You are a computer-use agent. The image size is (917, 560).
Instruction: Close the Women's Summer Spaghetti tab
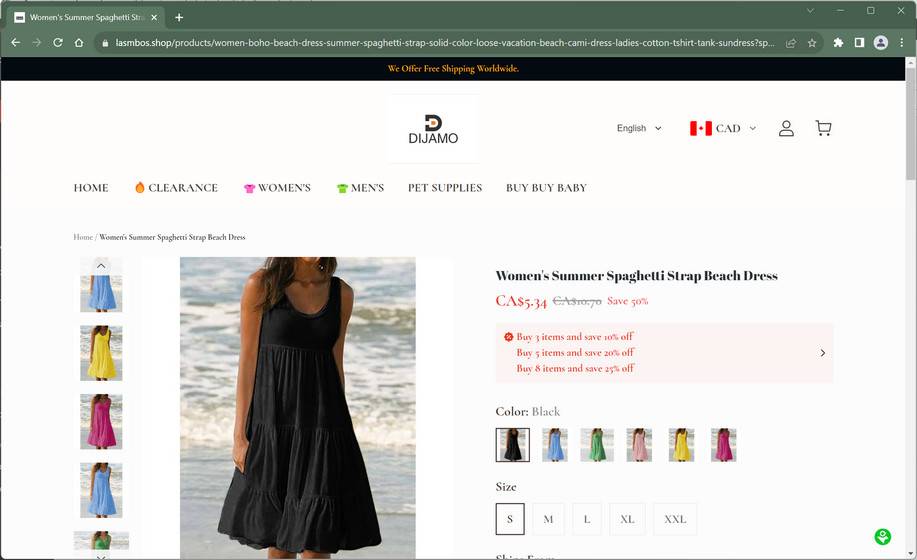pos(154,18)
